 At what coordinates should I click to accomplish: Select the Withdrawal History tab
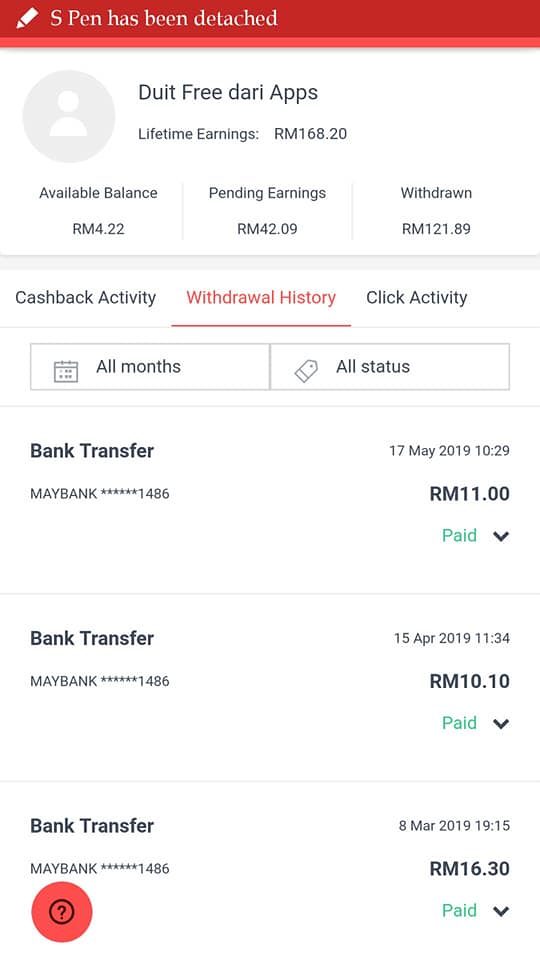coord(261,298)
